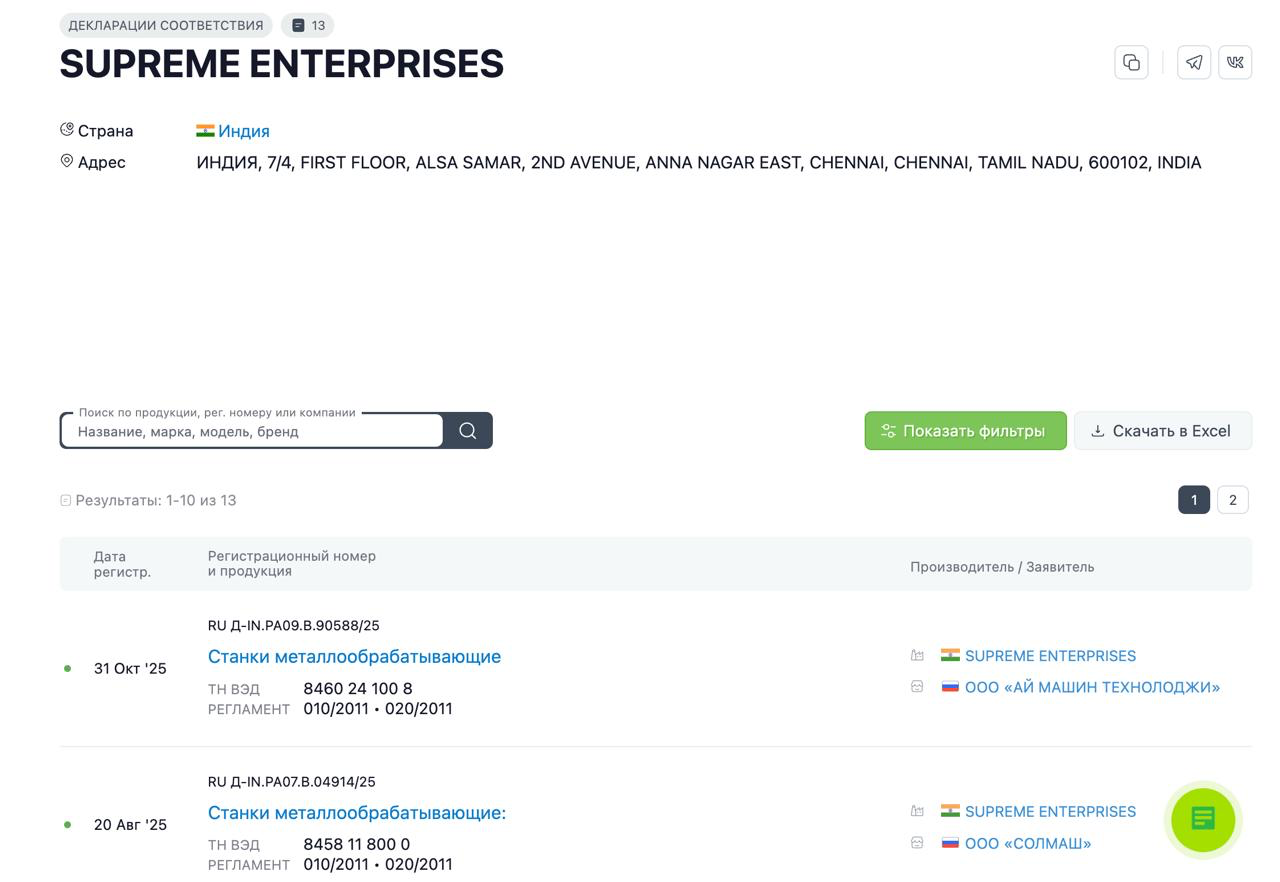
Task: Select results page 1
Action: pyautogui.click(x=1194, y=500)
